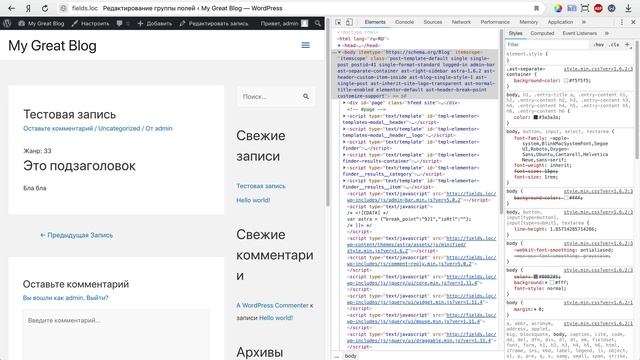Open "Hello world!" under Свежие записи
Screen dimensions: 640x360
253,200
